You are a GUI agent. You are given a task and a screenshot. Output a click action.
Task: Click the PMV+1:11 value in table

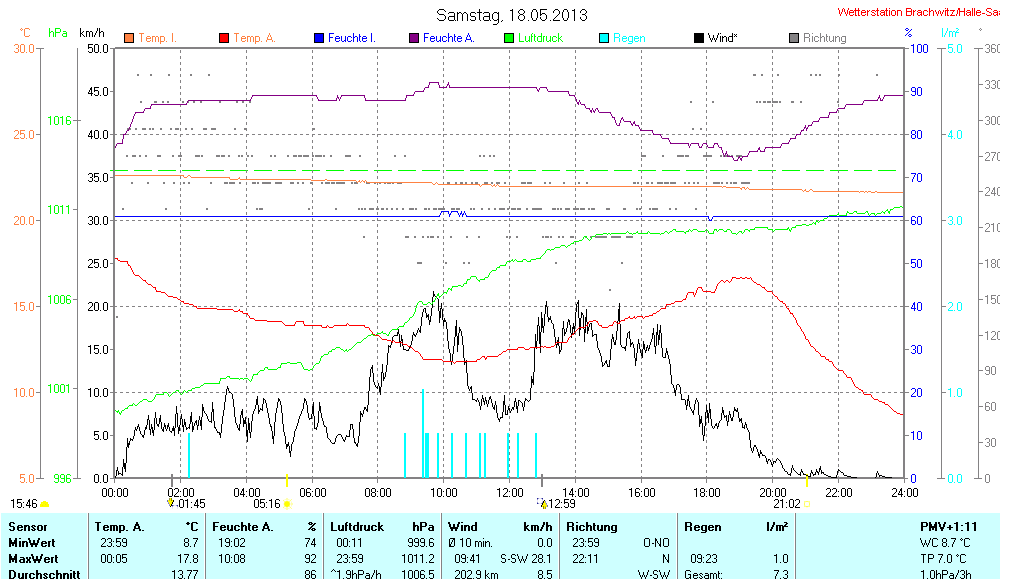(948, 526)
